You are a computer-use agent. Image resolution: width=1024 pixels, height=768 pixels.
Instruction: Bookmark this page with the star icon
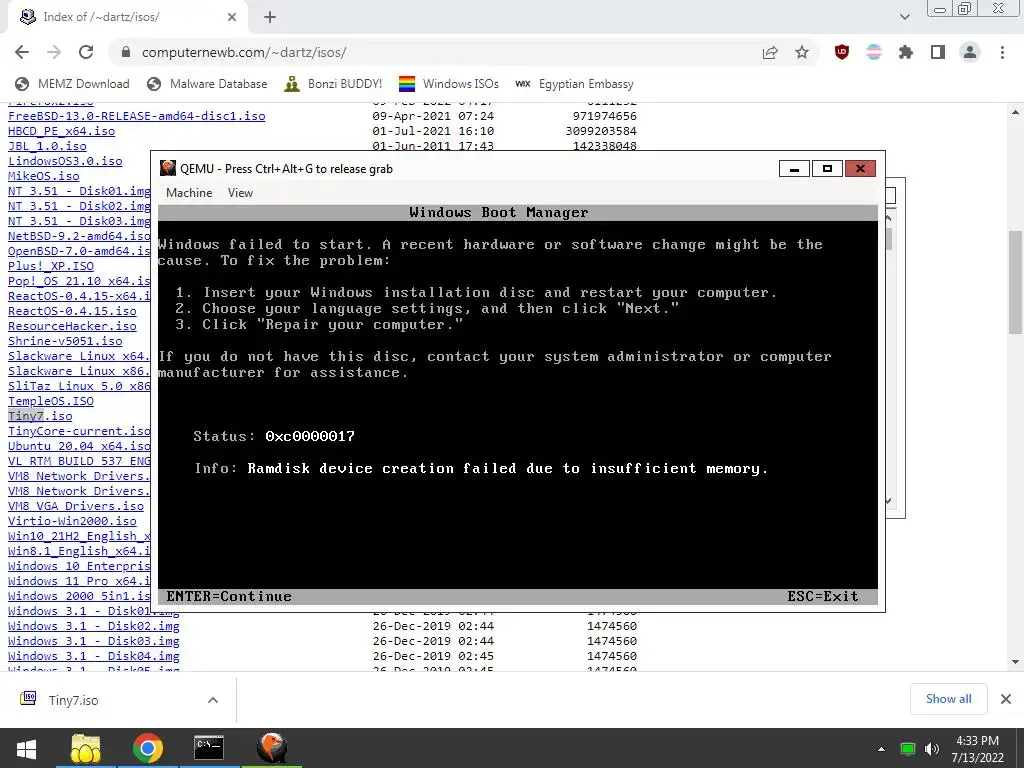pos(802,52)
